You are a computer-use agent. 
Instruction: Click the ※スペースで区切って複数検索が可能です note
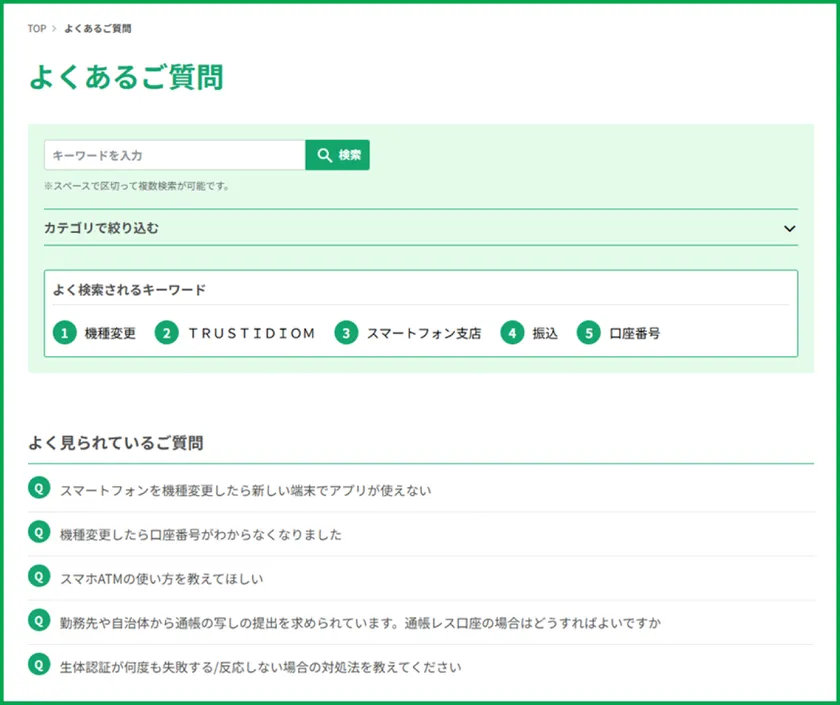[137, 186]
